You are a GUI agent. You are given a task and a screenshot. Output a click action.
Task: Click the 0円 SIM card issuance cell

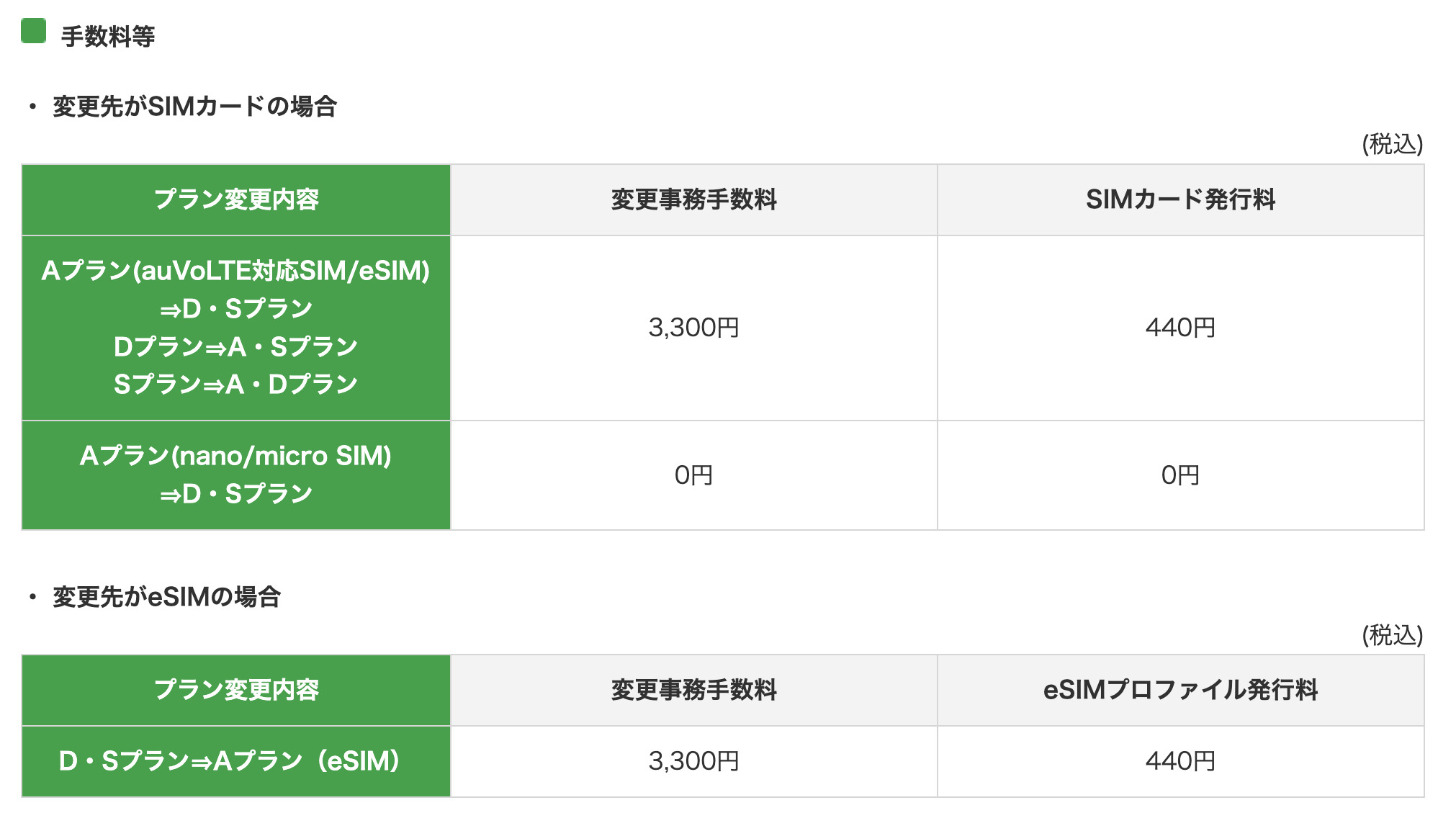[1180, 475]
